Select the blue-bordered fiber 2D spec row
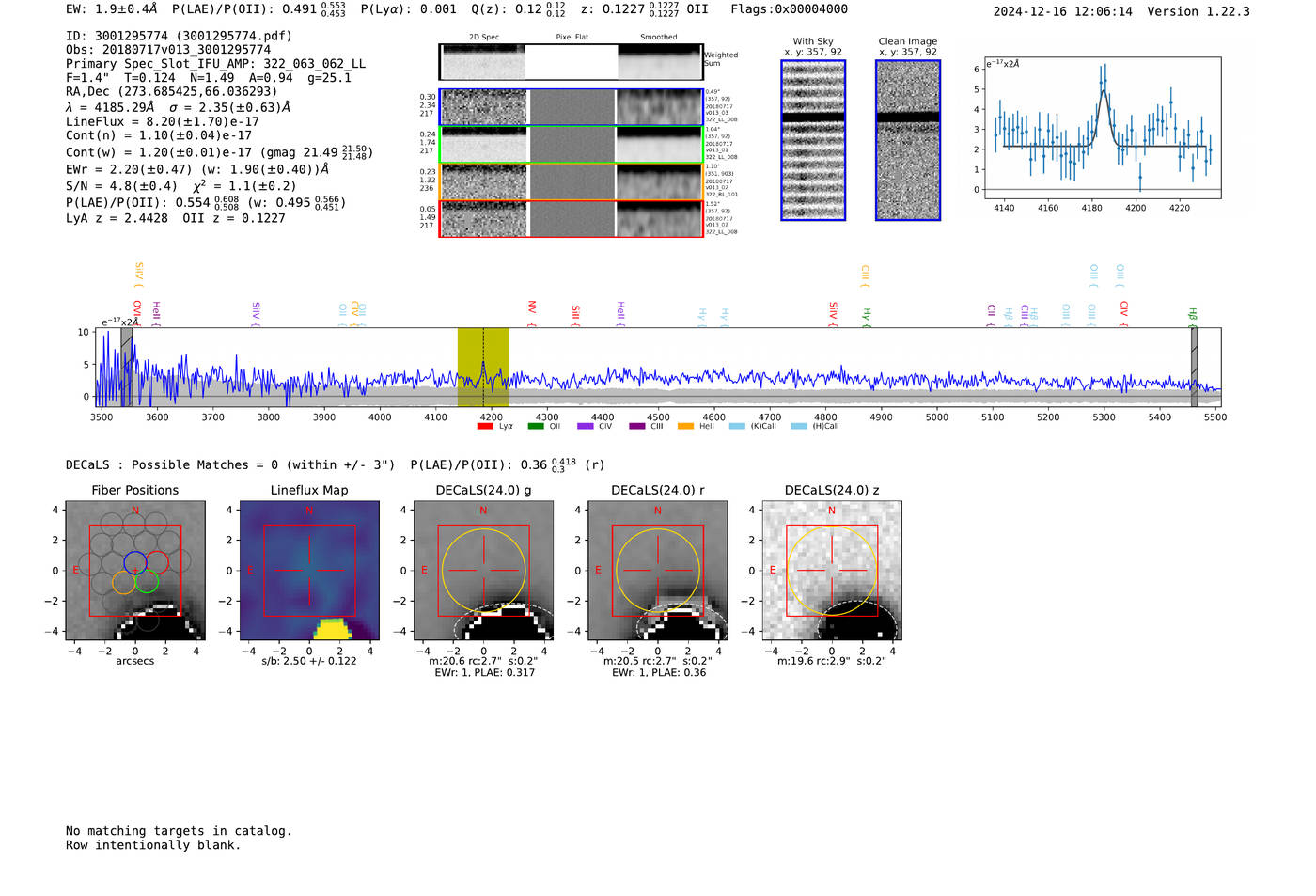Viewport: 1316px width, 896px height. (x=572, y=107)
